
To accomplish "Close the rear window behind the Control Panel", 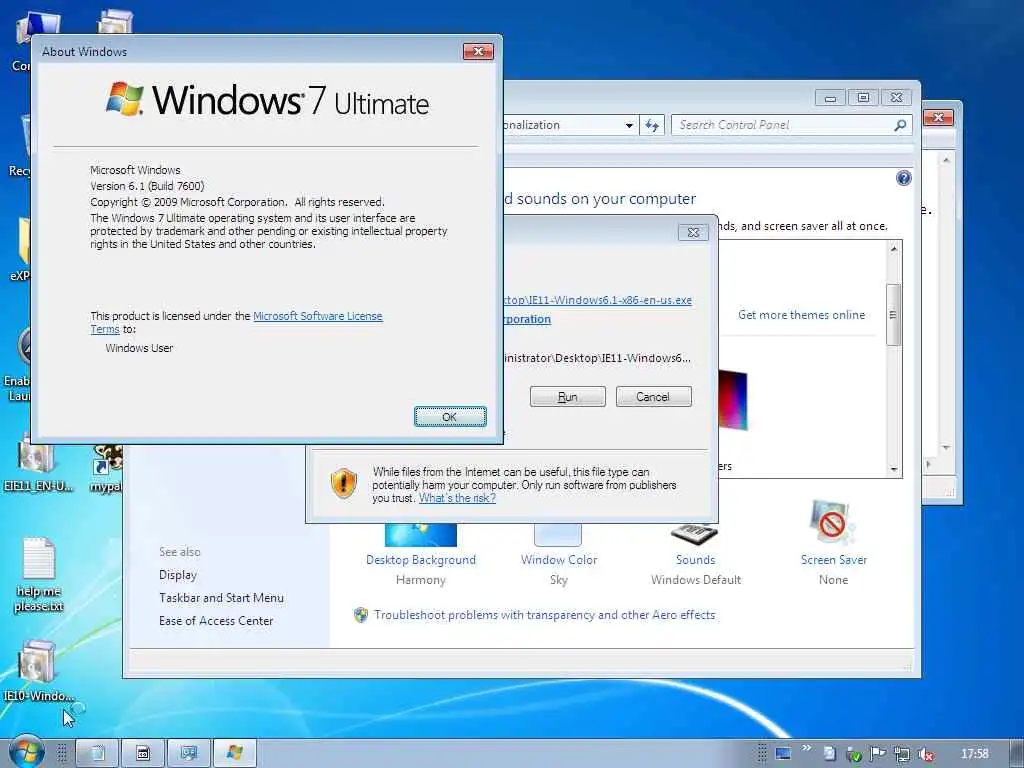I will click(x=938, y=118).
